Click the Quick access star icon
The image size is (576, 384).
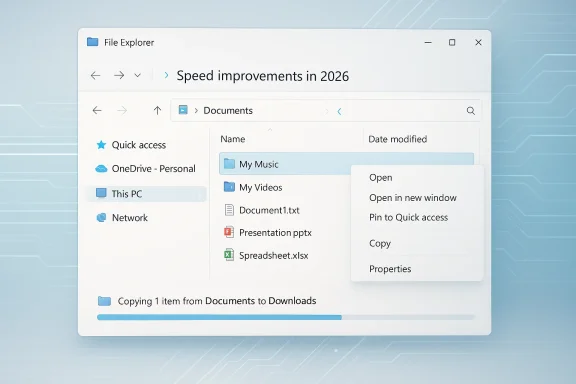(x=101, y=145)
